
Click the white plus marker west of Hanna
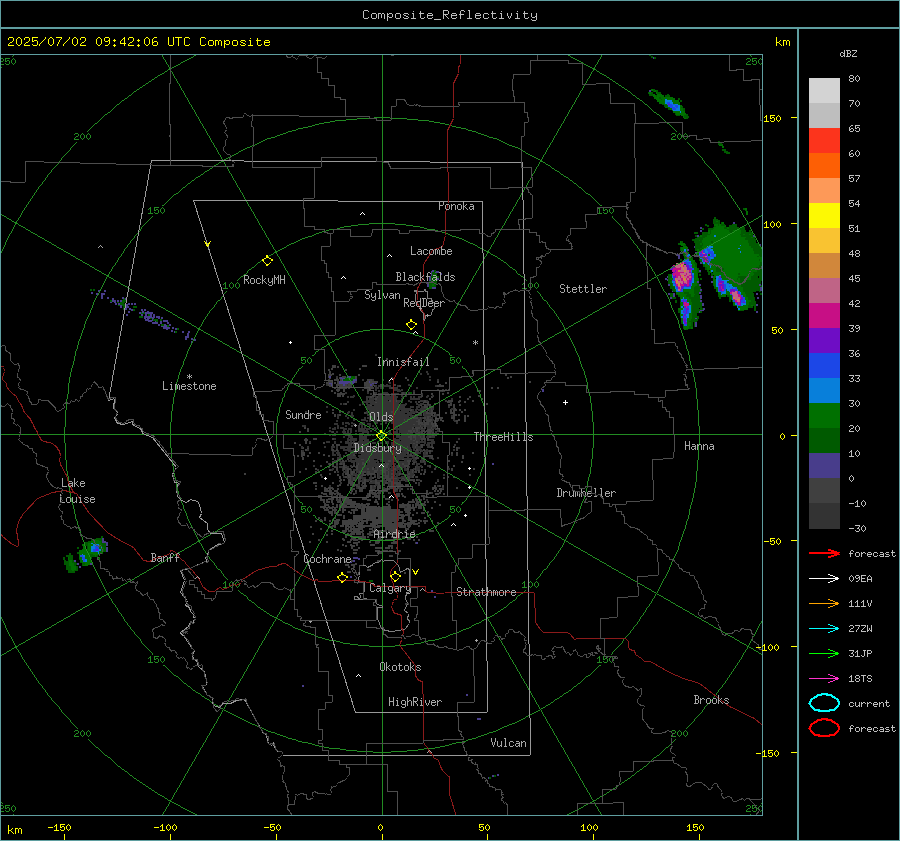coord(565,402)
